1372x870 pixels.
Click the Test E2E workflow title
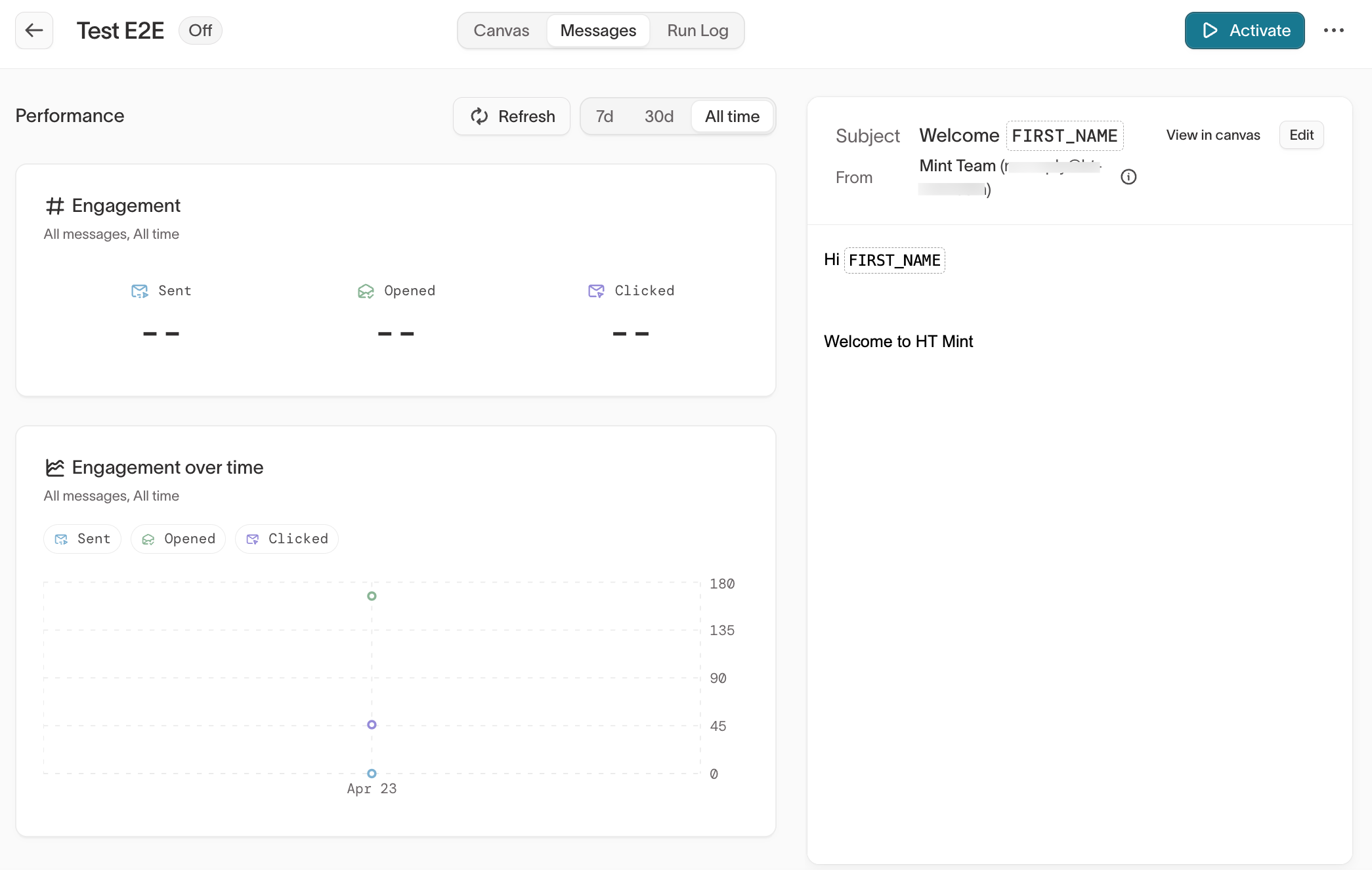[120, 30]
